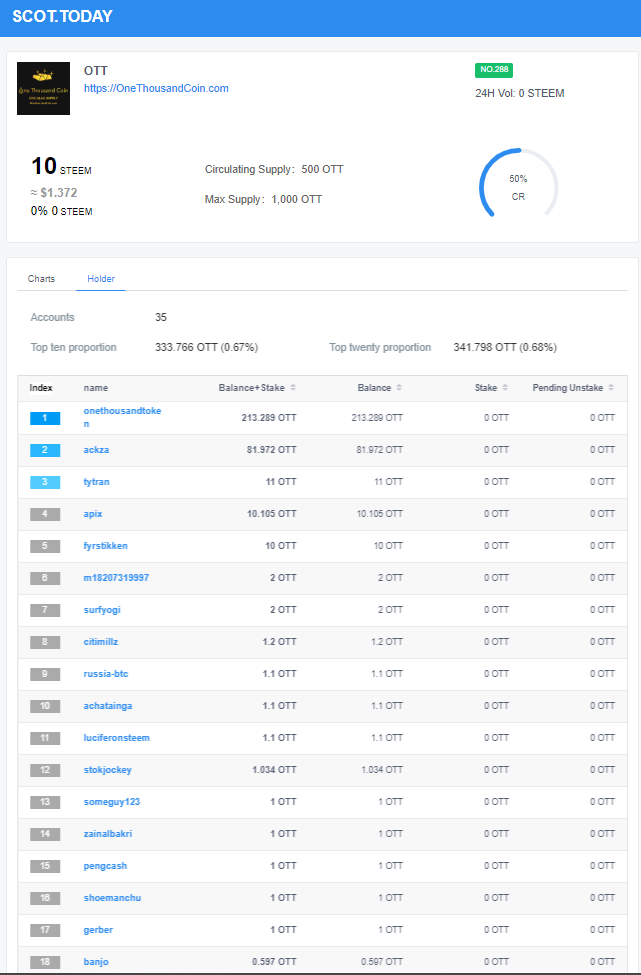Open the banjo holder link
The image size is (641, 975).
coord(96,962)
